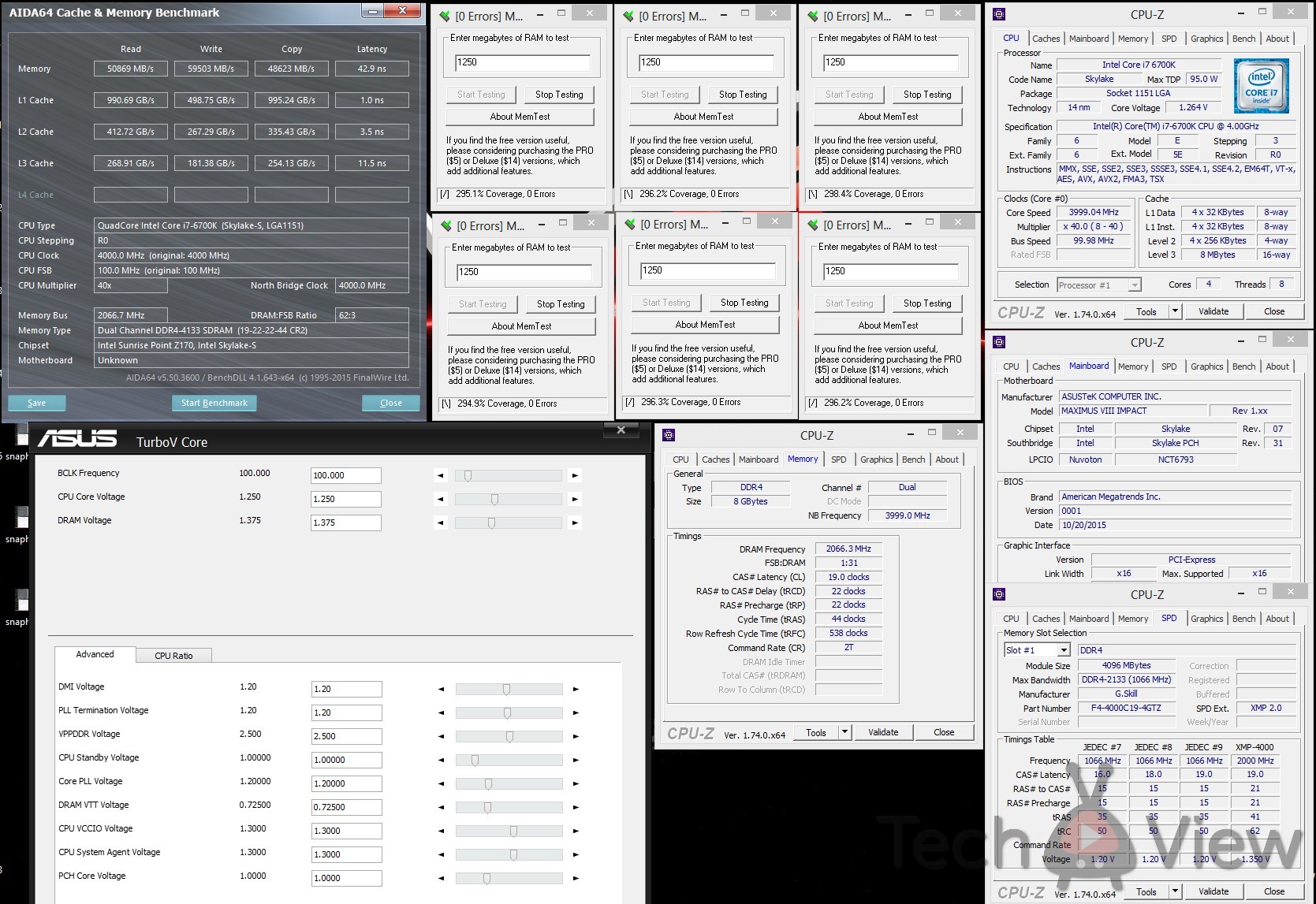
Task: Click the Tools button in the CPU-Z SPD window
Action: point(1146,891)
